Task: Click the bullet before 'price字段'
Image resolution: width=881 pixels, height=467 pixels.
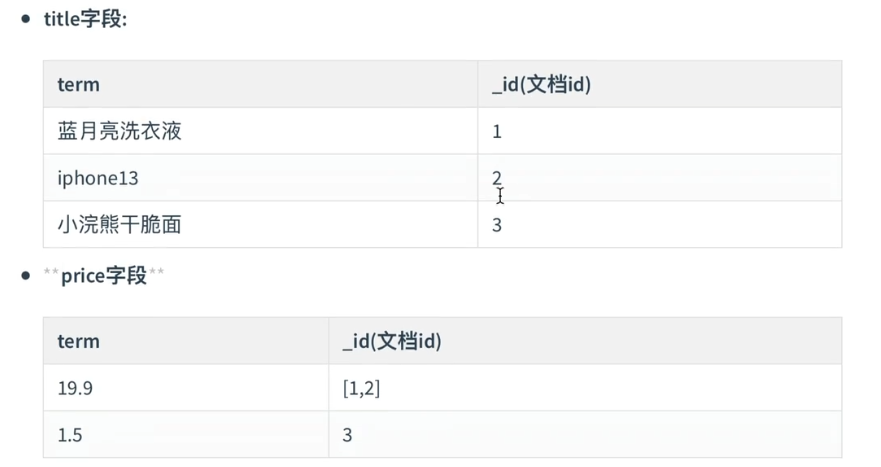Action: [x=26, y=276]
